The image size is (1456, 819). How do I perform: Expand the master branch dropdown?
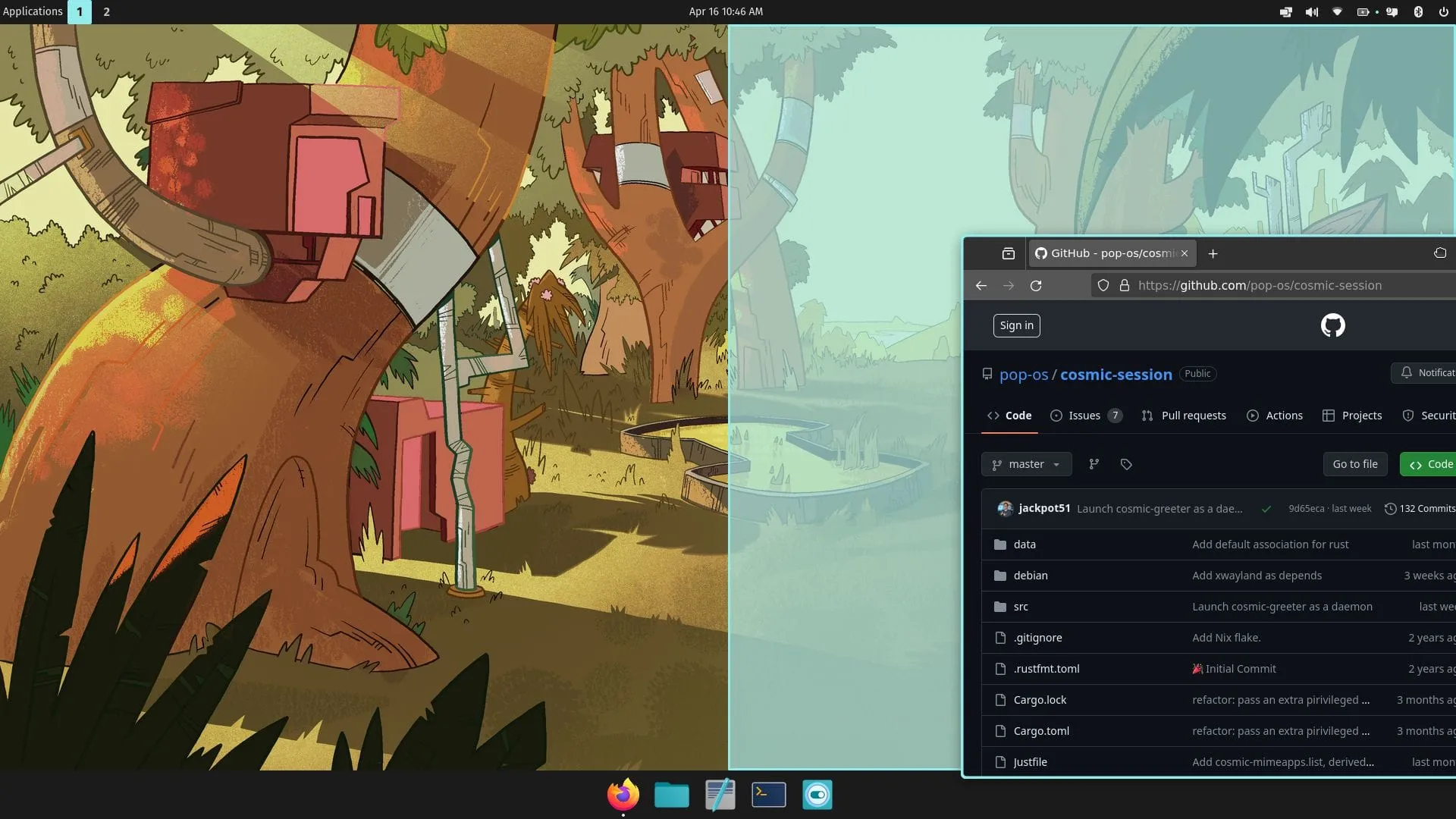pyautogui.click(x=1025, y=463)
